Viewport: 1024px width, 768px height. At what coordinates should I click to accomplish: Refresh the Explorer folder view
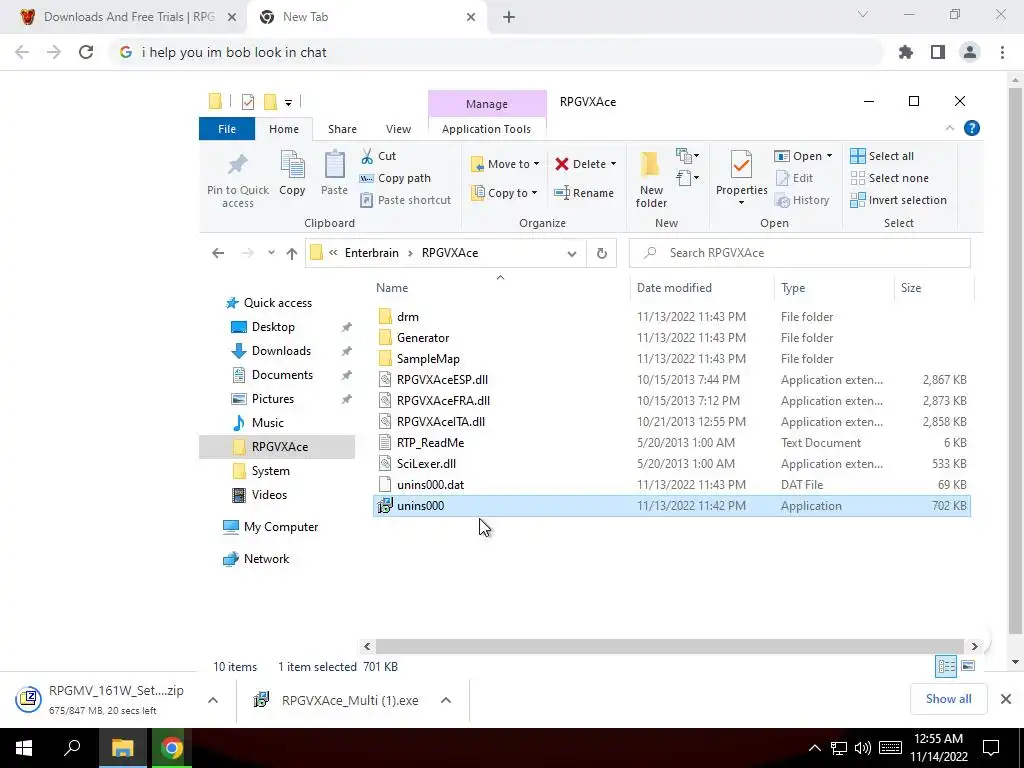coord(601,253)
